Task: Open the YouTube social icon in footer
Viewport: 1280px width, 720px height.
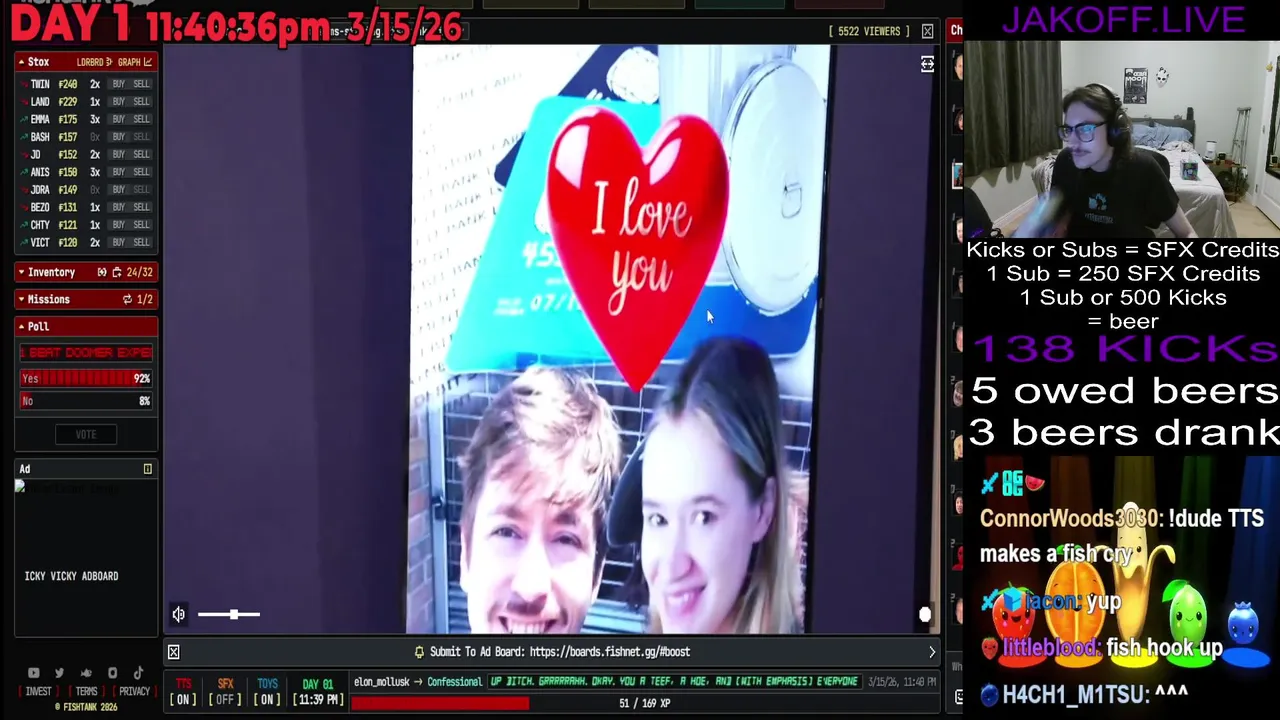Action: [x=33, y=673]
